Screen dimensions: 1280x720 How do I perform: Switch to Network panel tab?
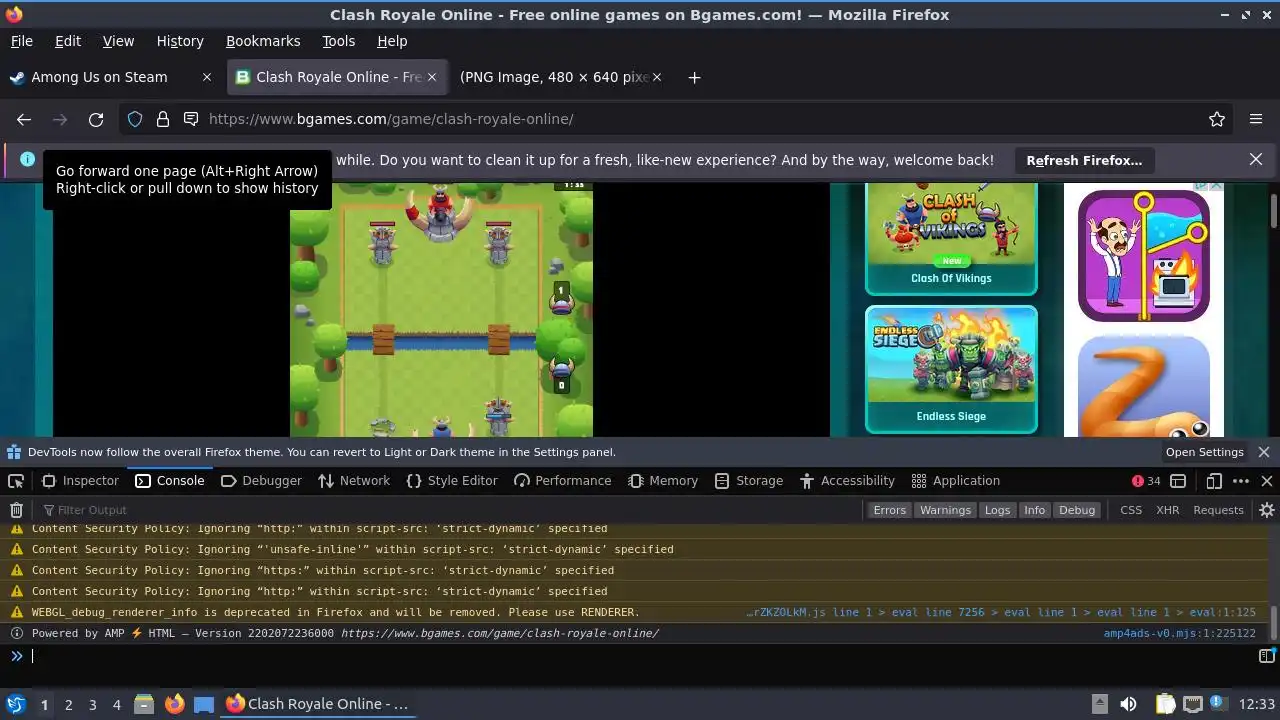click(x=354, y=481)
